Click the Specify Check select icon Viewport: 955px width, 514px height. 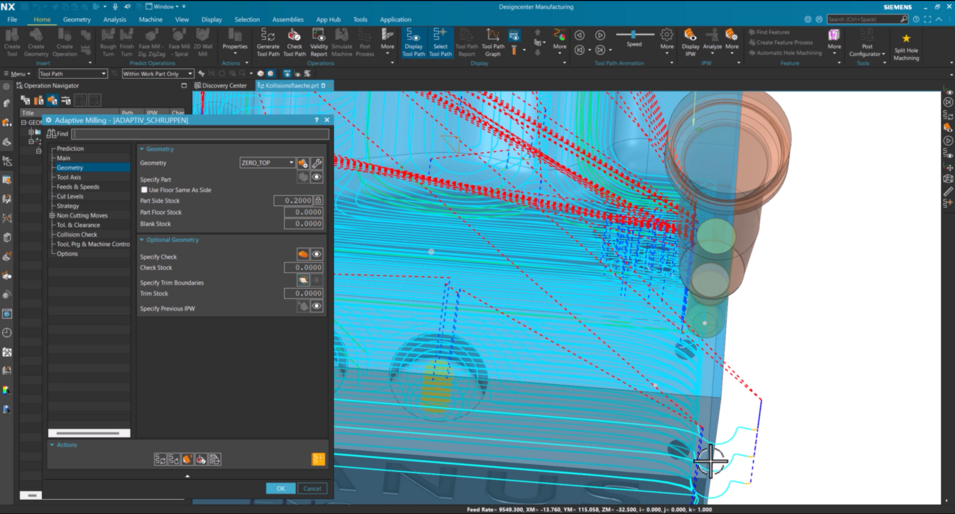(303, 254)
